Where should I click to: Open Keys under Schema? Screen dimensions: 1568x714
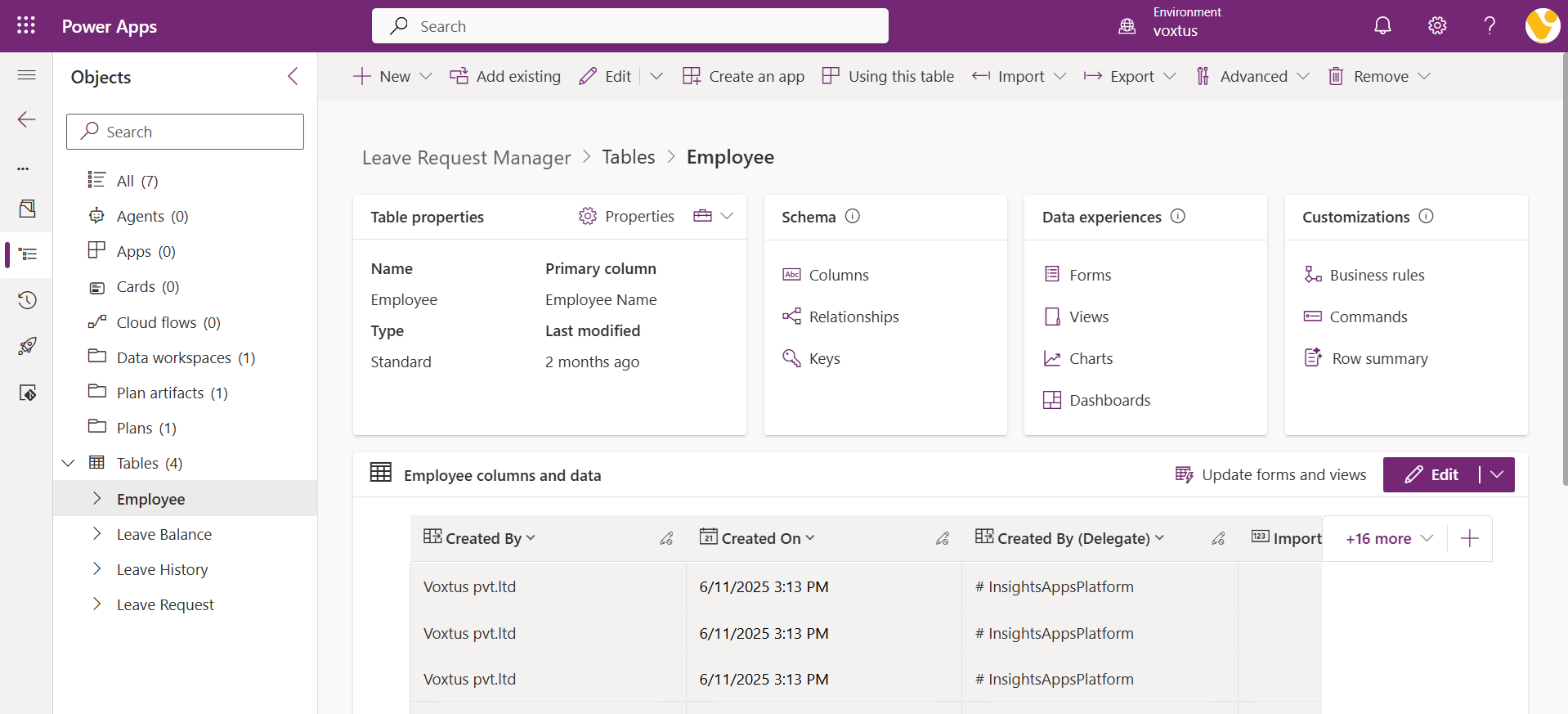[811, 358]
